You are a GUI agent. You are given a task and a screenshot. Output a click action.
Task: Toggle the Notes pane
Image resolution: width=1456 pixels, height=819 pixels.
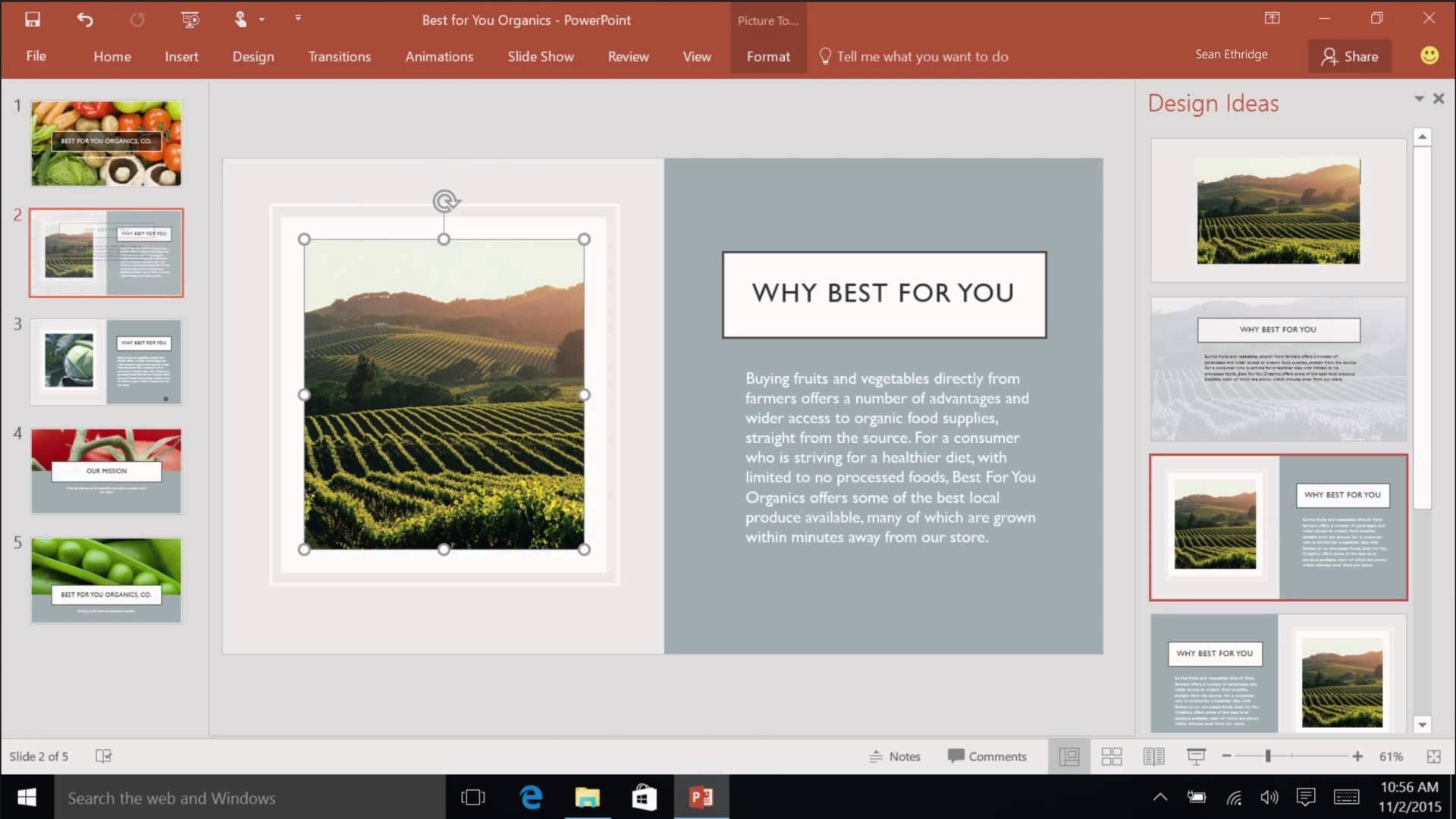(895, 756)
